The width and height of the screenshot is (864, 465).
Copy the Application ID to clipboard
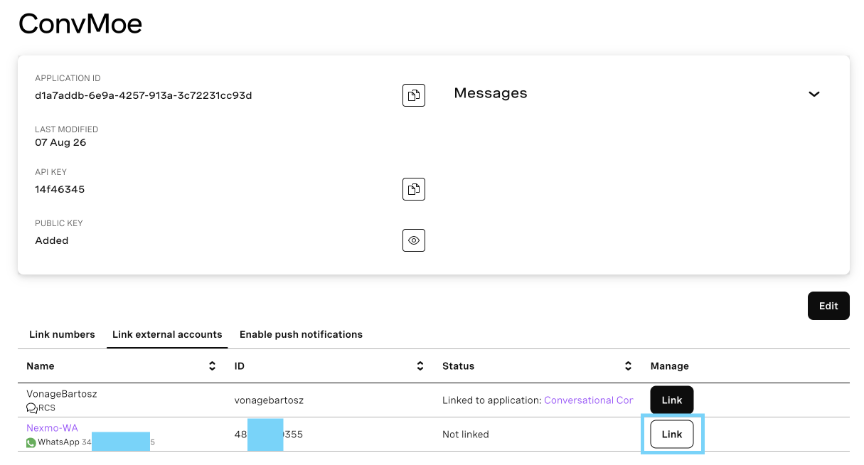[413, 95]
